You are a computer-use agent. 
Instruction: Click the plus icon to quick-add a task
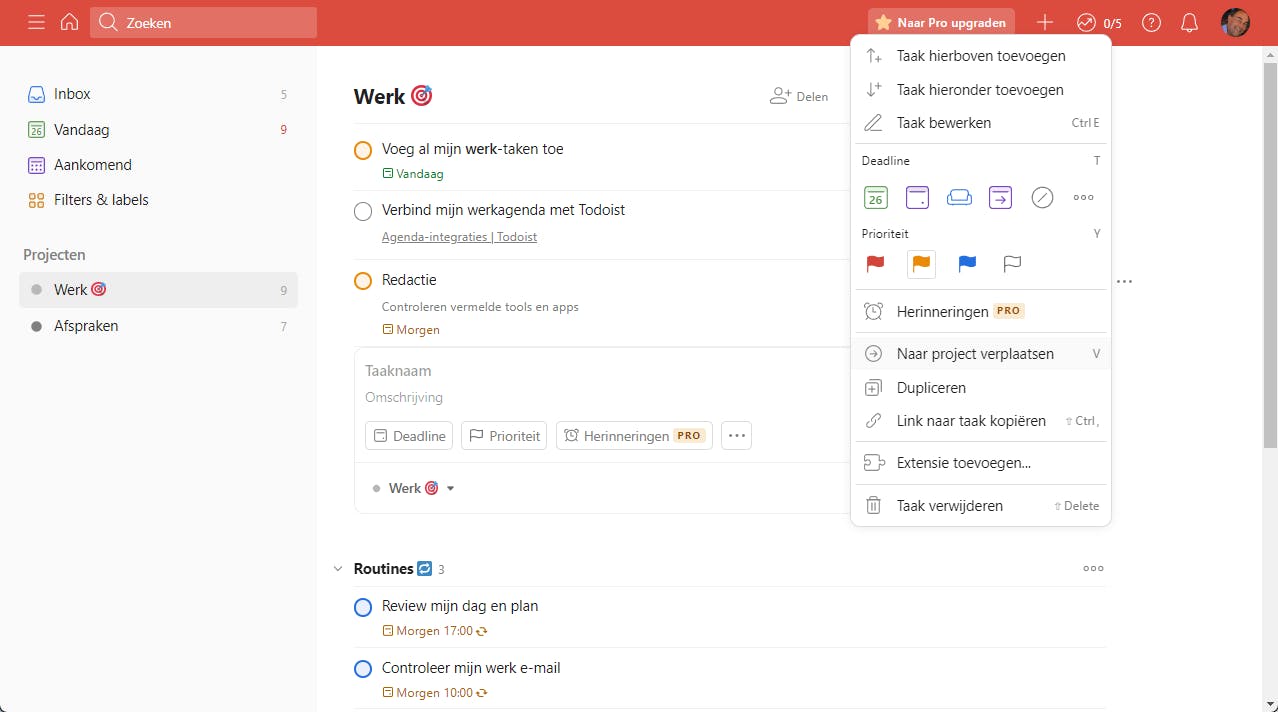pyautogui.click(x=1044, y=22)
